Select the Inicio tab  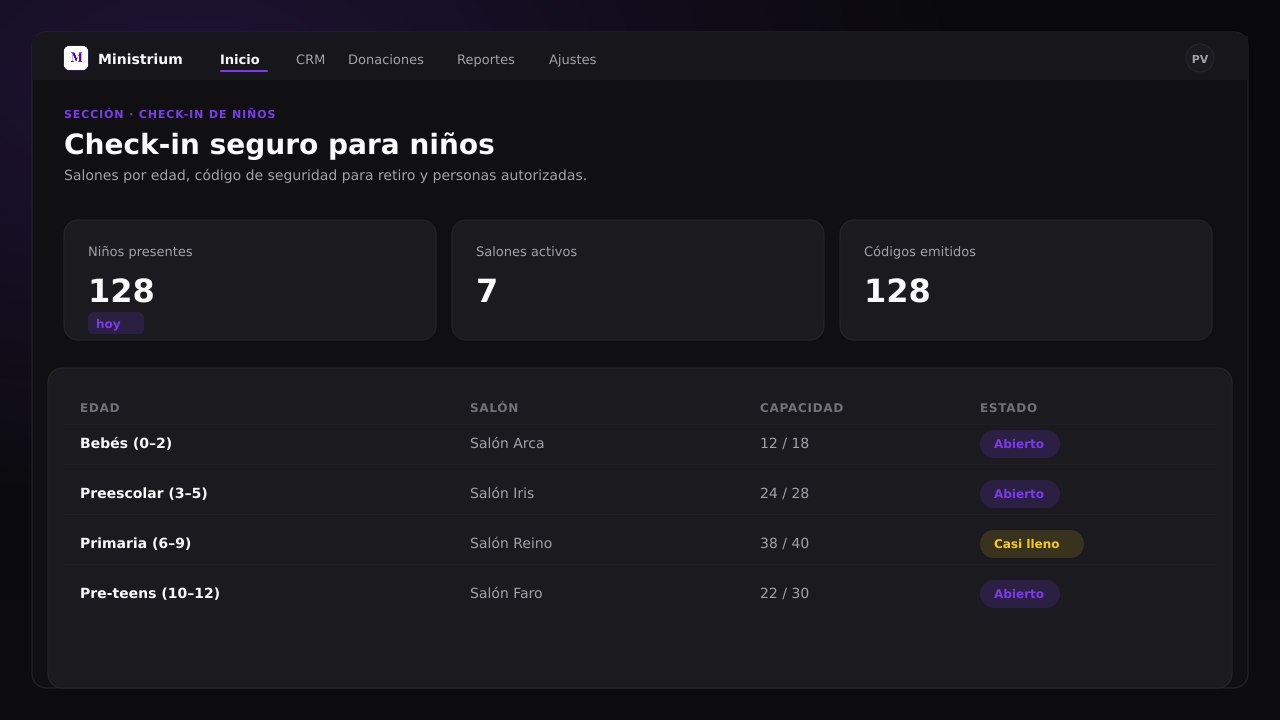240,59
